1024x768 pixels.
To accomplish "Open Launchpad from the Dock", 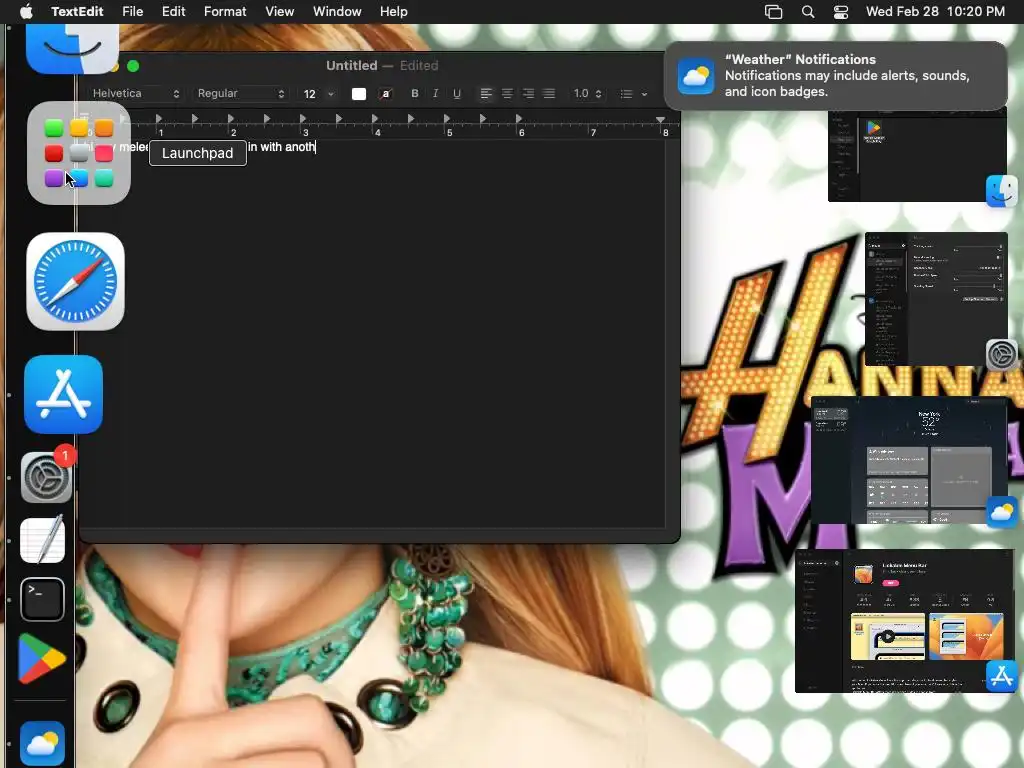I will 78,153.
